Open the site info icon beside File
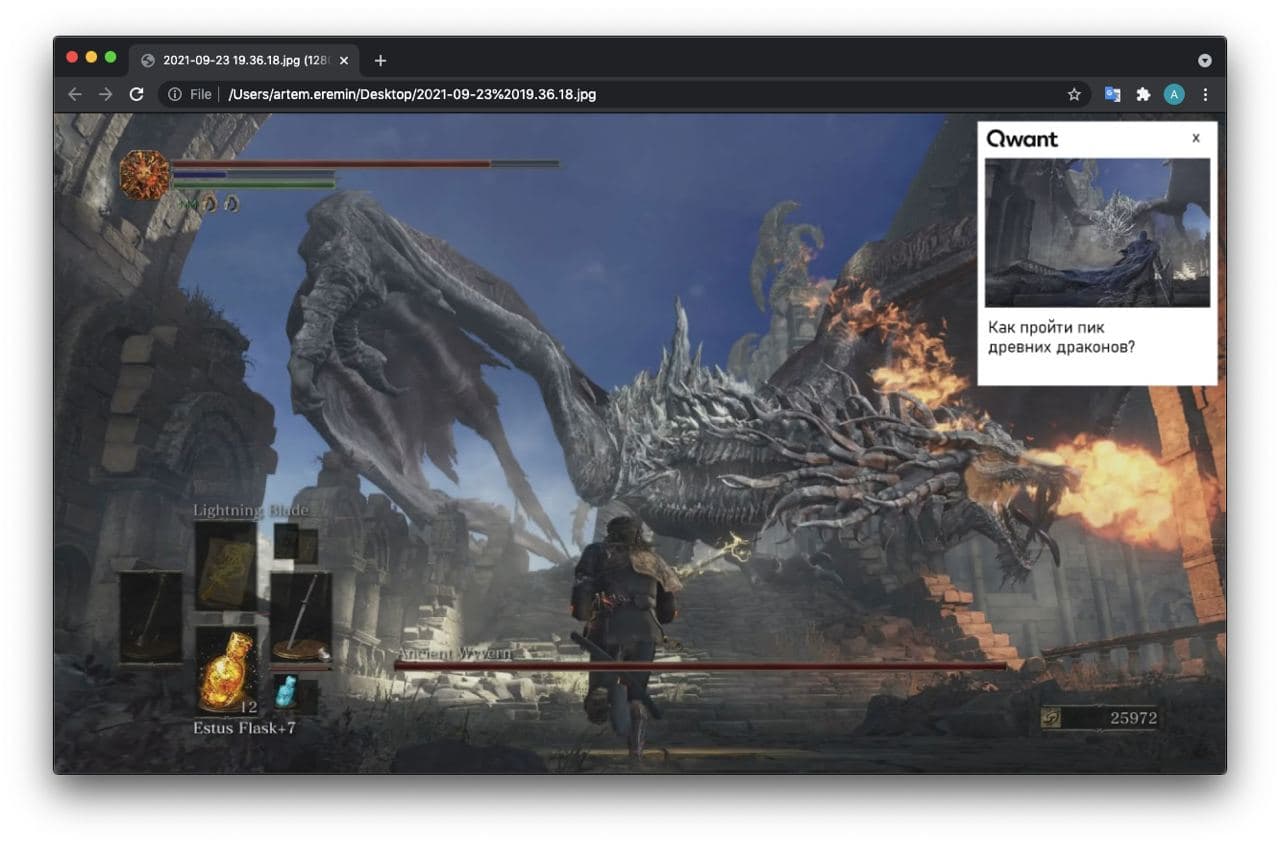This screenshot has width=1280, height=845. click(x=175, y=94)
